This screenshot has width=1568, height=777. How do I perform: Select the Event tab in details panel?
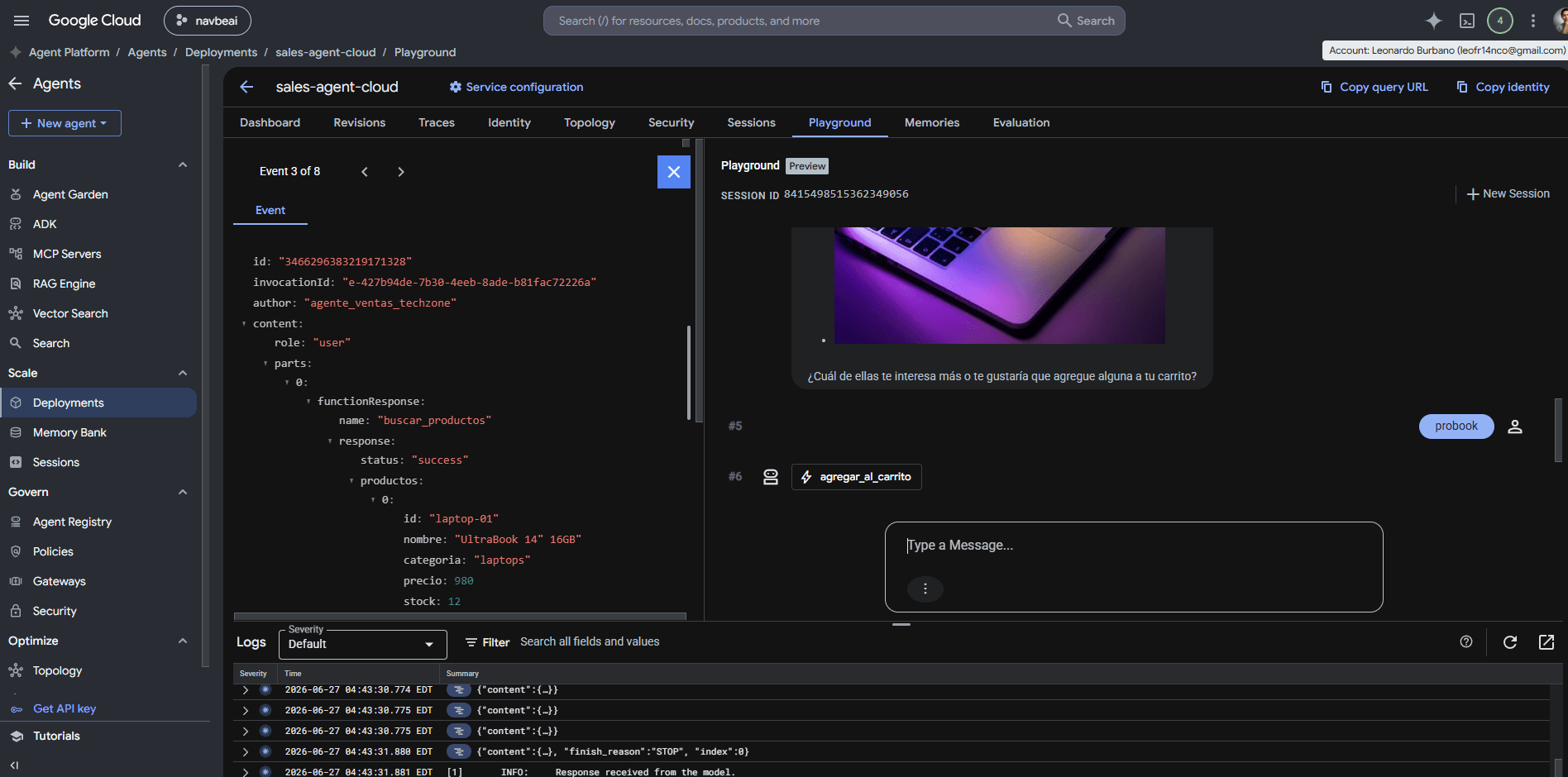[270, 210]
